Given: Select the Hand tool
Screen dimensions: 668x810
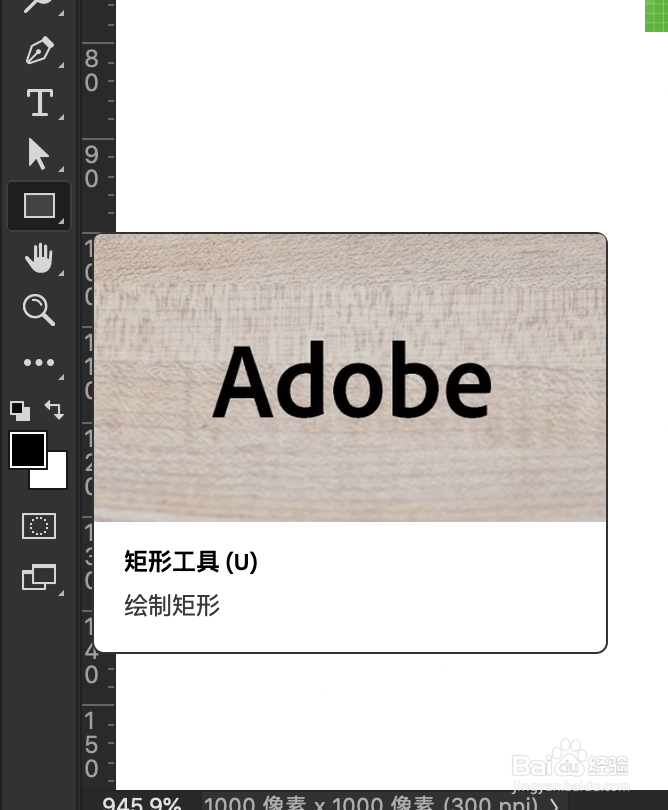Looking at the screenshot, I should (39, 257).
